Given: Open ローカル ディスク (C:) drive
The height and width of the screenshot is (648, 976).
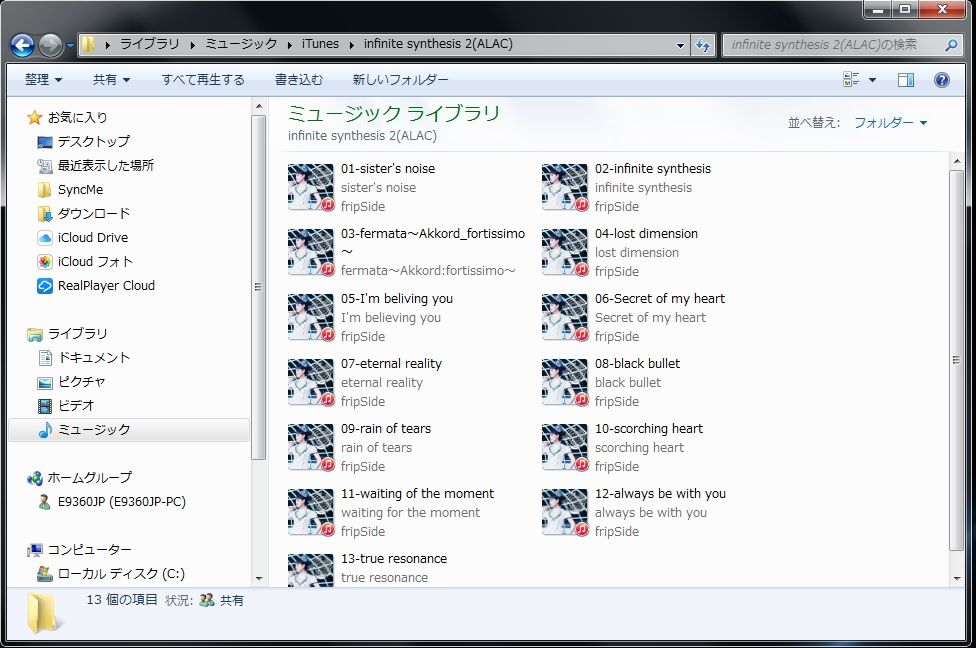Looking at the screenshot, I should click(121, 574).
